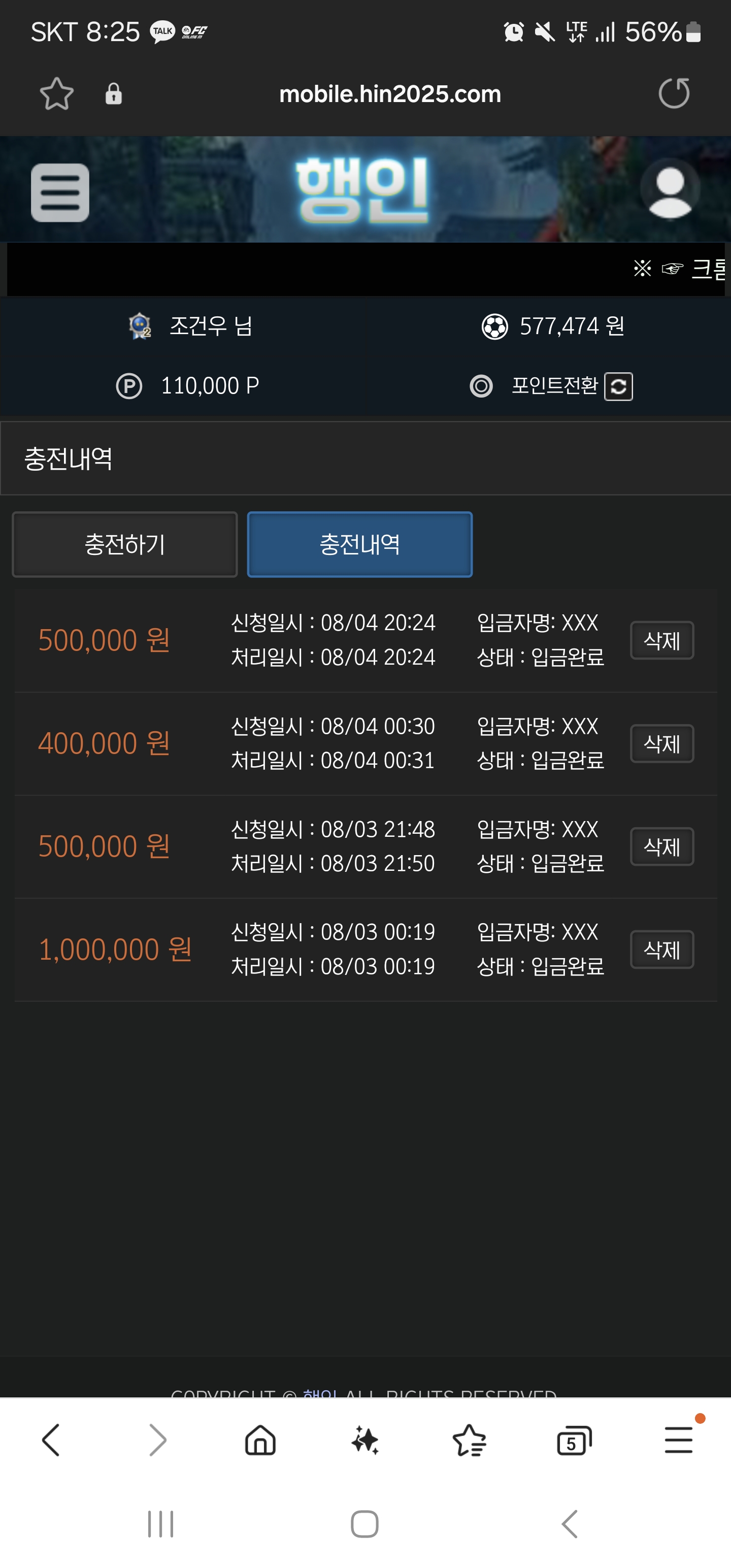Viewport: 731px width, 1568px height.
Task: Open bookmarks list star icon in bottom bar
Action: click(x=469, y=1441)
